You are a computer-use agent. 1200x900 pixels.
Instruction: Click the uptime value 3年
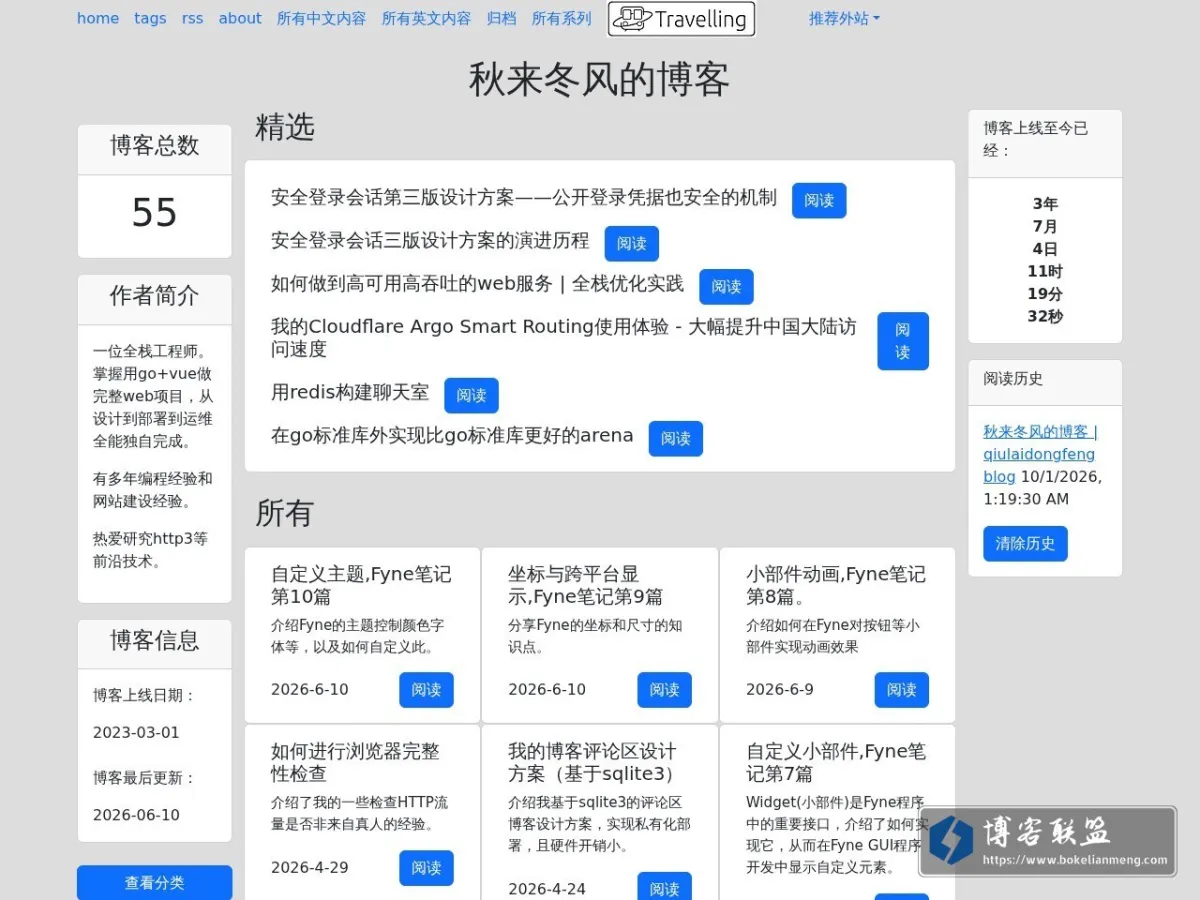[1045, 204]
